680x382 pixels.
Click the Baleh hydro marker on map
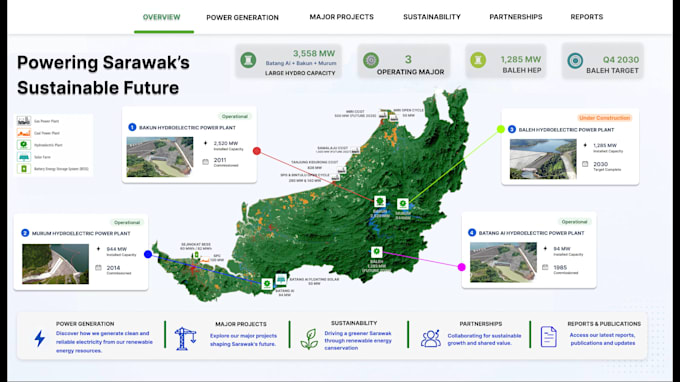[376, 252]
